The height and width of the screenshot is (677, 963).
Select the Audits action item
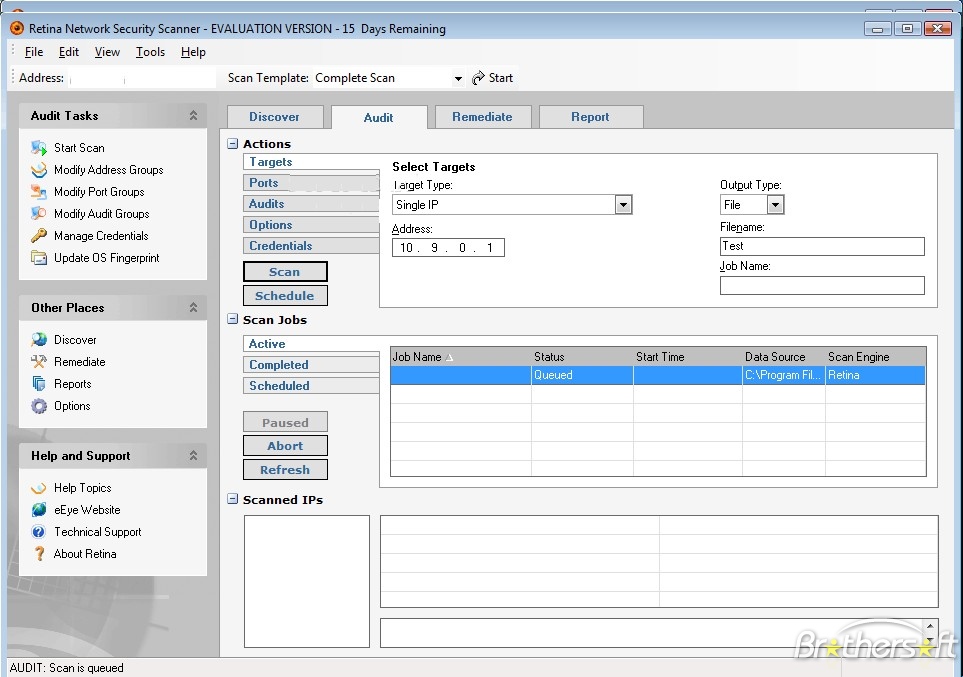(x=311, y=204)
